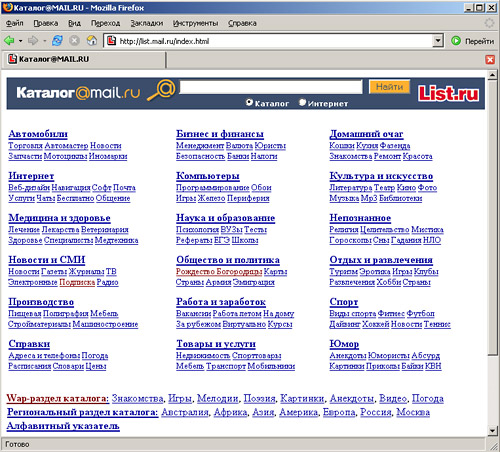Viewport: 500px width, 452px height.
Task: Open the Компьютеры category link
Action: pyautogui.click(x=208, y=176)
